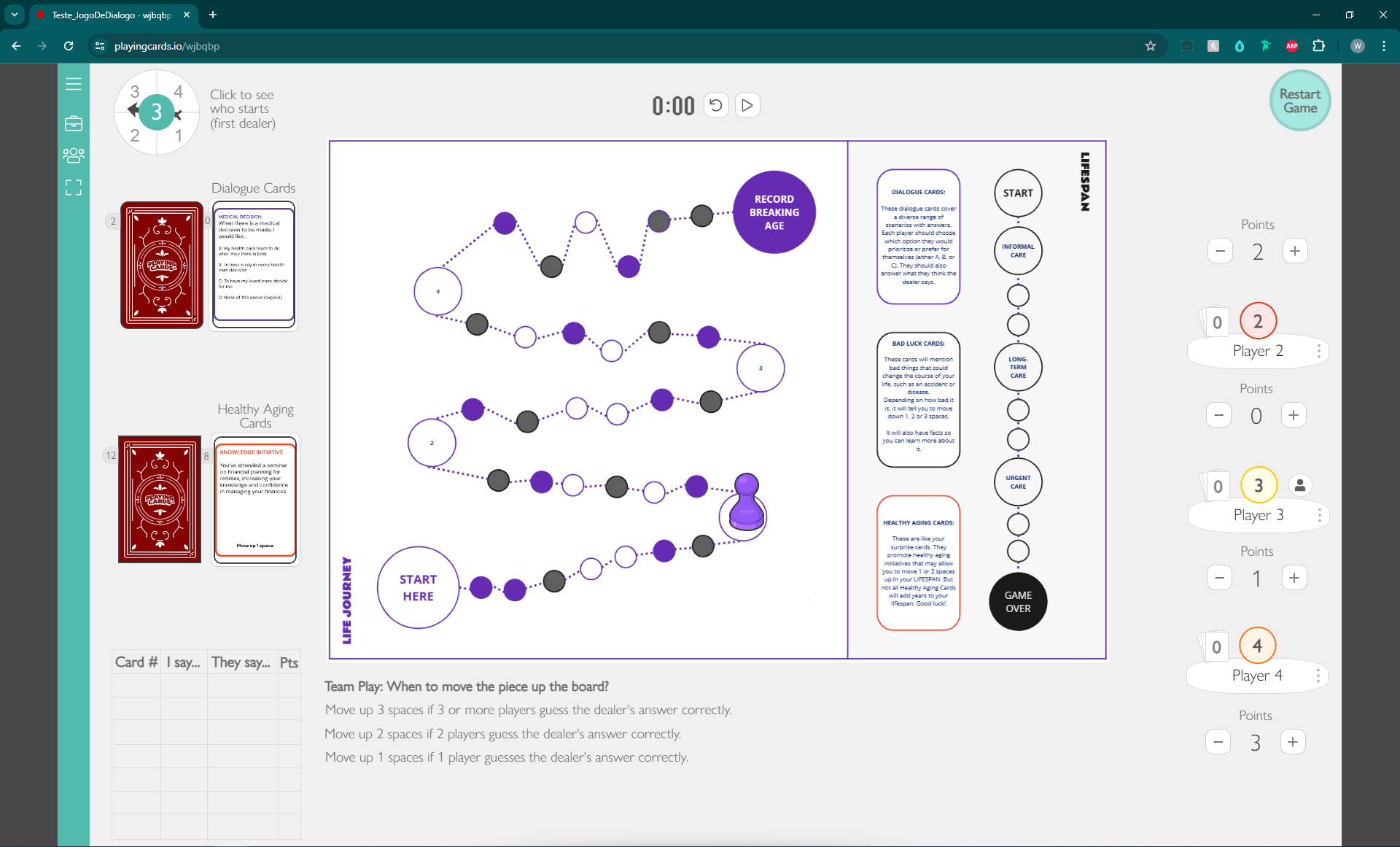Start the timer with play button
The width and height of the screenshot is (1400, 847).
coord(747,105)
